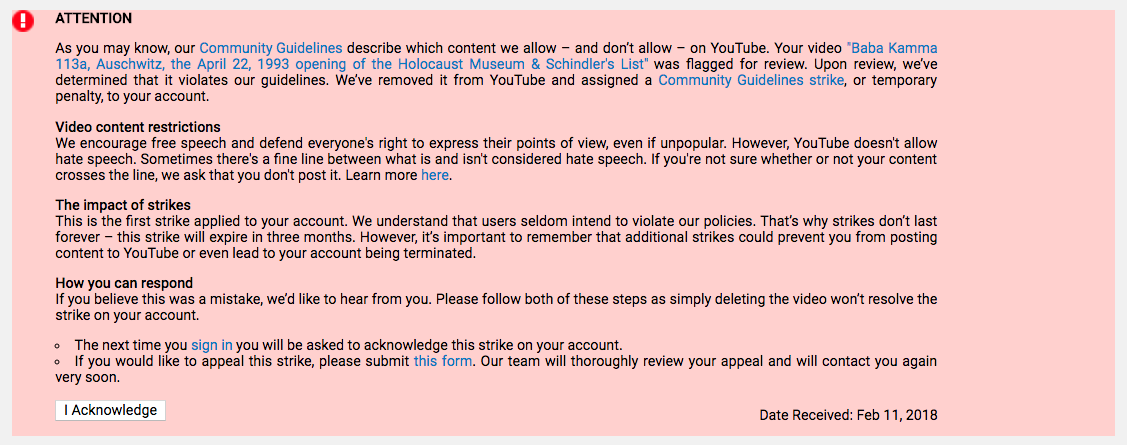1127x445 pixels.
Task: Select the "Video content restrictions" heading
Action: coord(138,128)
